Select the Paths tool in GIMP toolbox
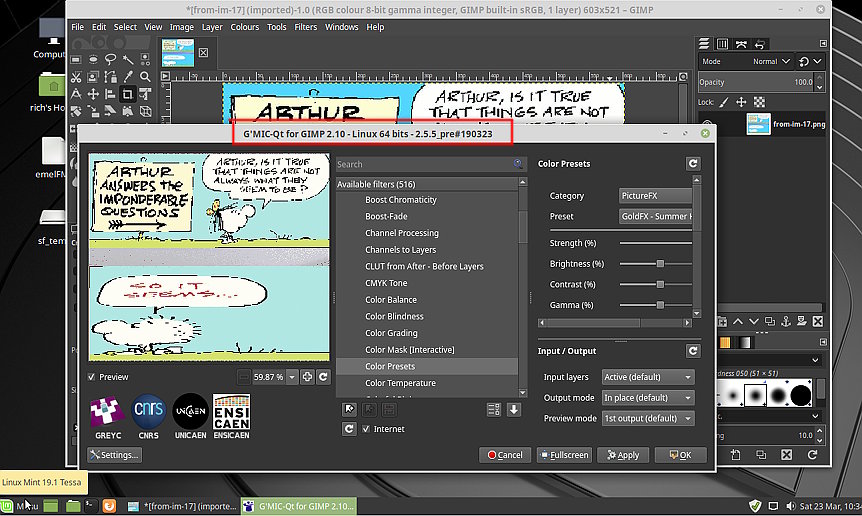Image resolution: width=862 pixels, height=516 pixels. tap(110, 77)
